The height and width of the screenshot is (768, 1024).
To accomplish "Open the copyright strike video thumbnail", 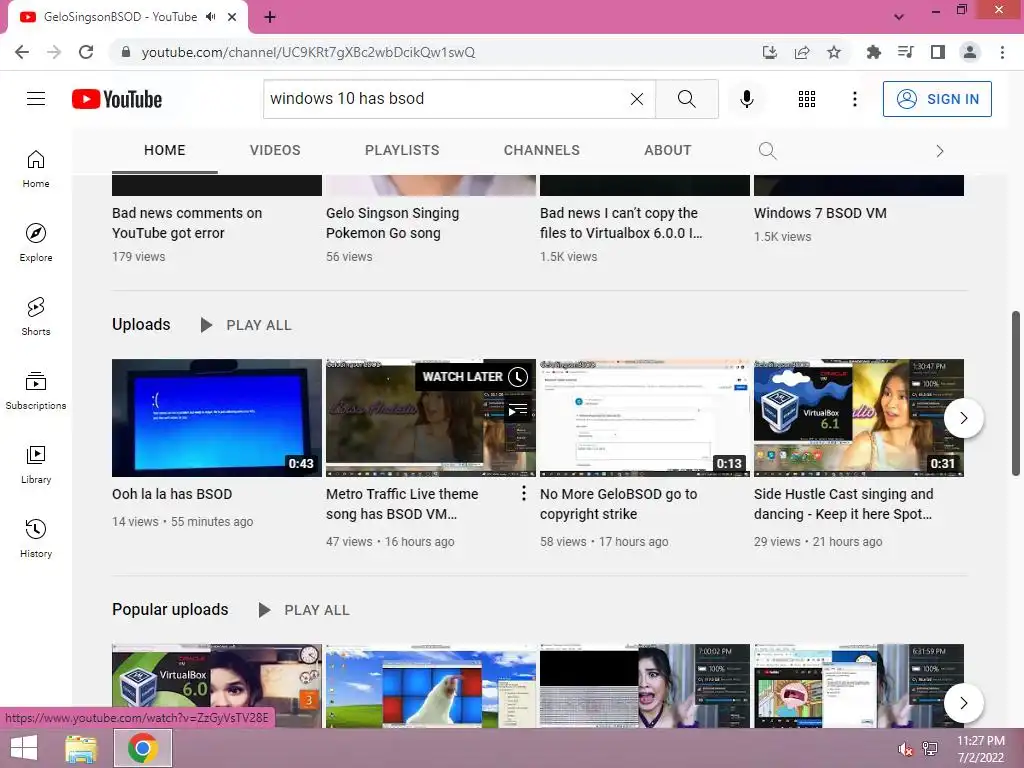I will pos(645,418).
